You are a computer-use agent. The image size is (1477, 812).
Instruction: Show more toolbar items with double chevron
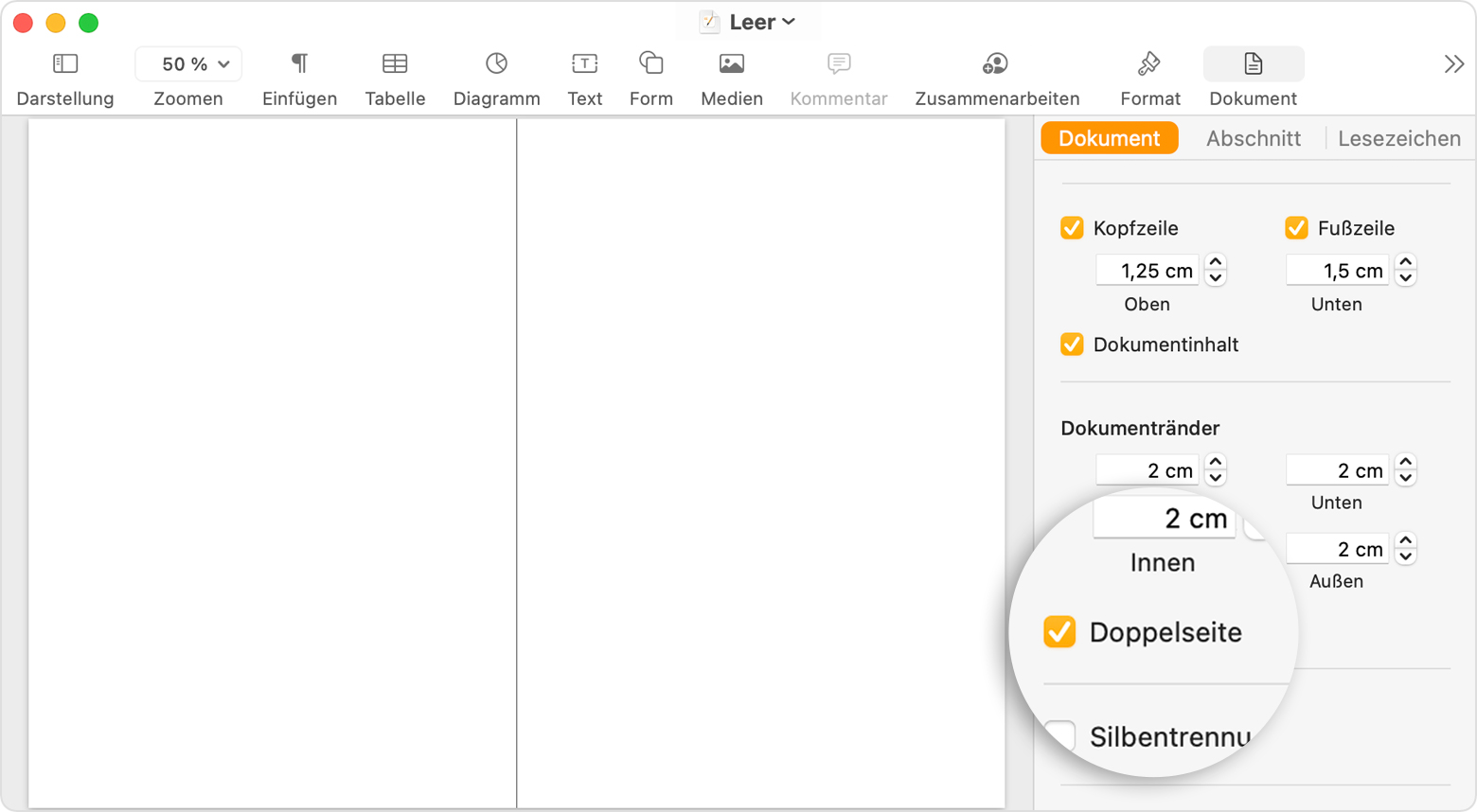tap(1453, 64)
